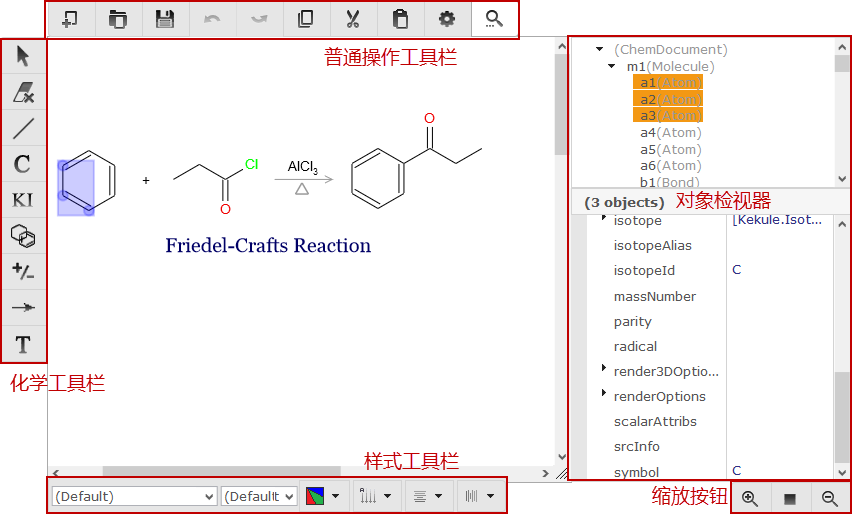This screenshot has width=852, height=514.
Task: Click the zoom out magnifier button
Action: (830, 498)
